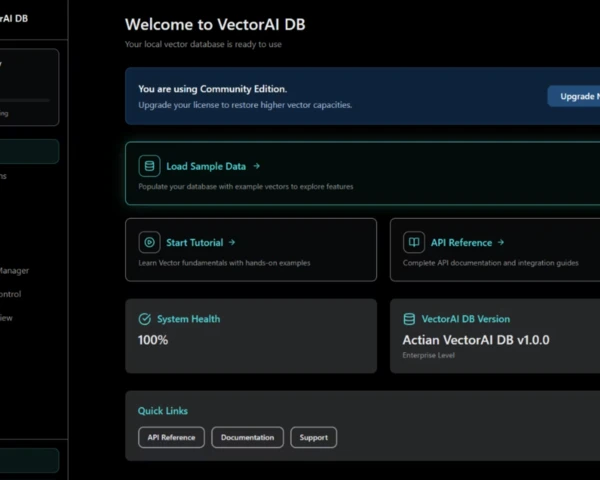Viewport: 600px width, 480px height.
Task: Click 'Complete API documentation' description text
Action: [491, 263]
